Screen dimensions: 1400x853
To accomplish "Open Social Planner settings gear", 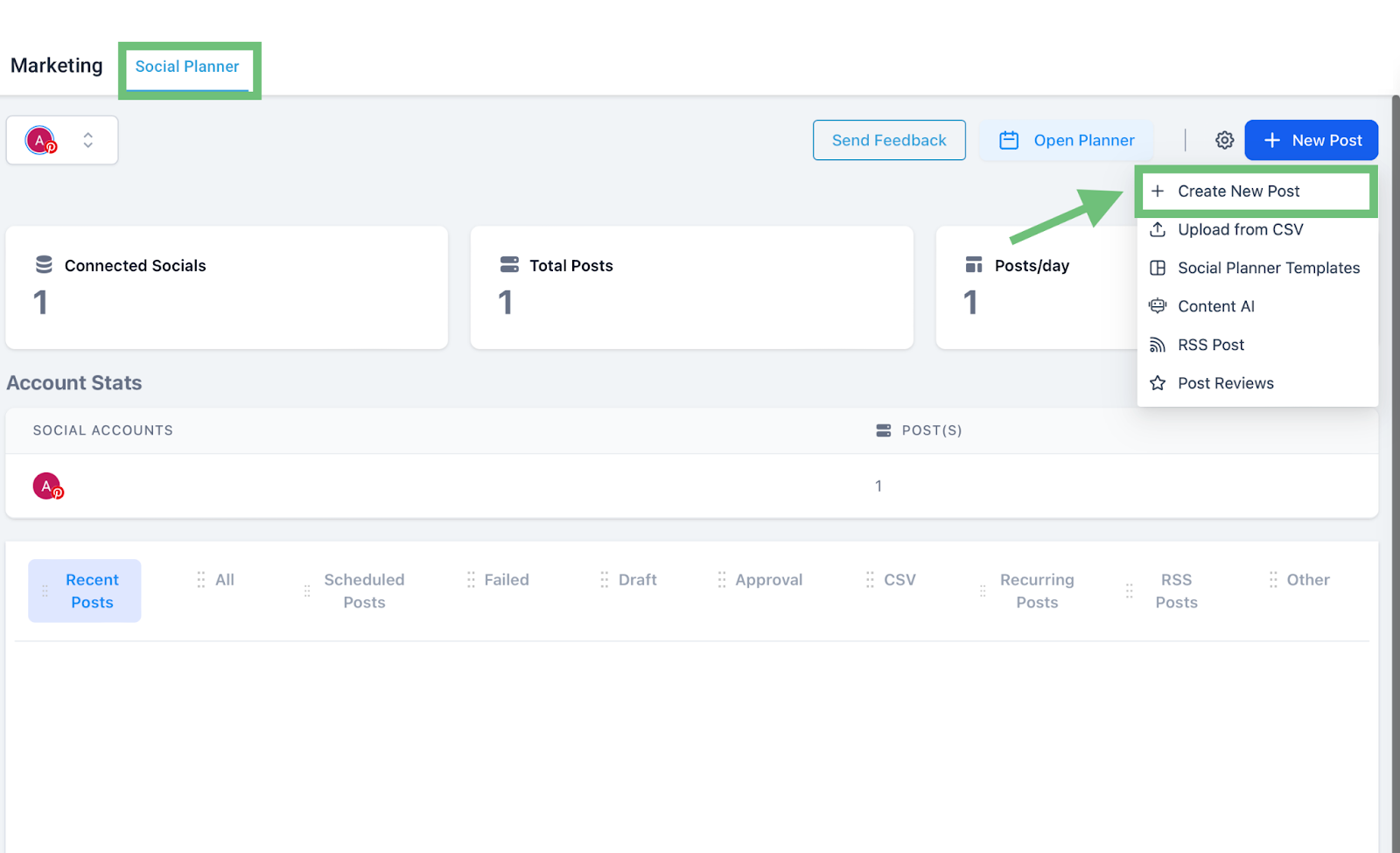I will coord(1224,140).
